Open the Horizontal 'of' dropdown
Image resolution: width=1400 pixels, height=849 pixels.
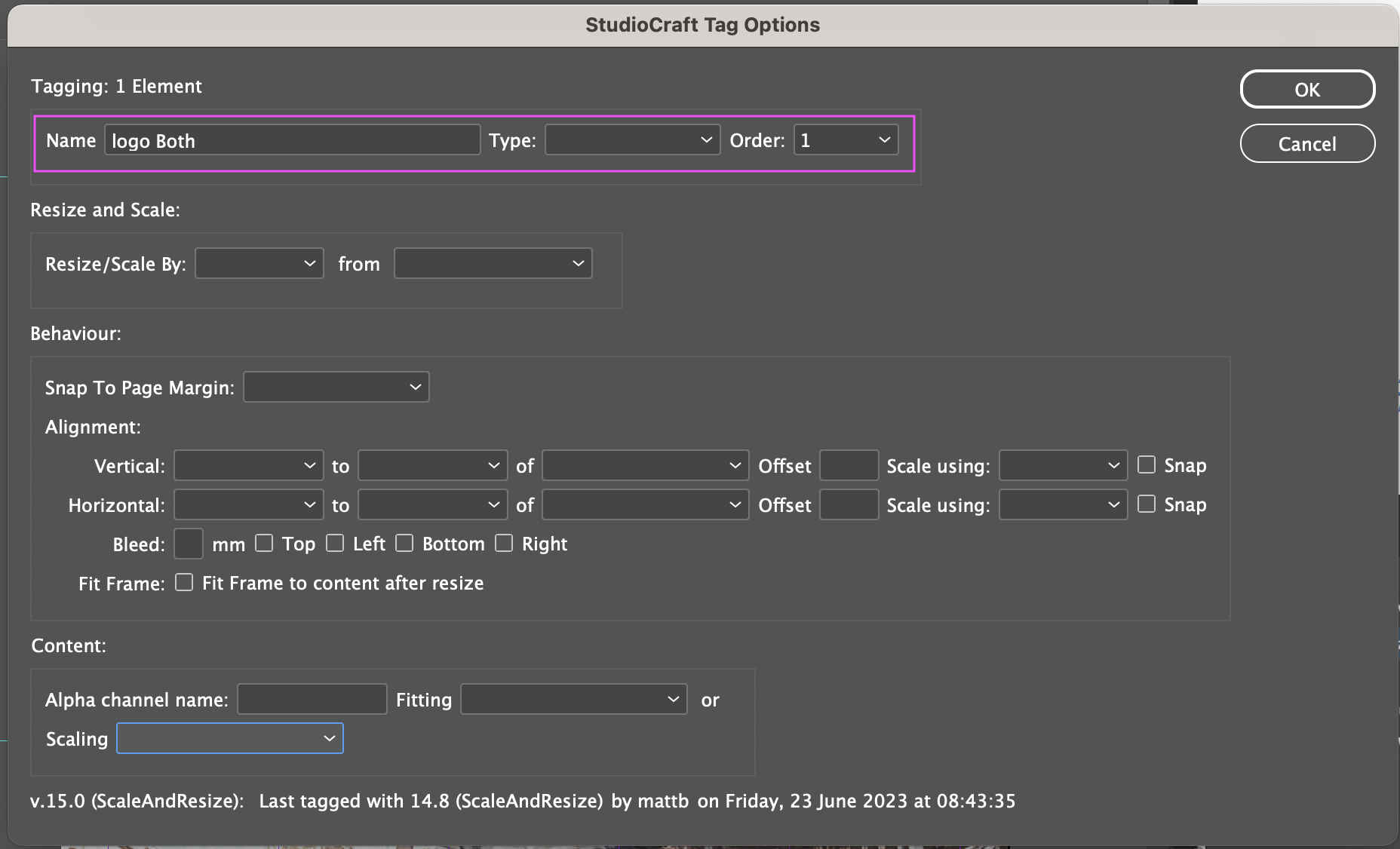pyautogui.click(x=646, y=504)
